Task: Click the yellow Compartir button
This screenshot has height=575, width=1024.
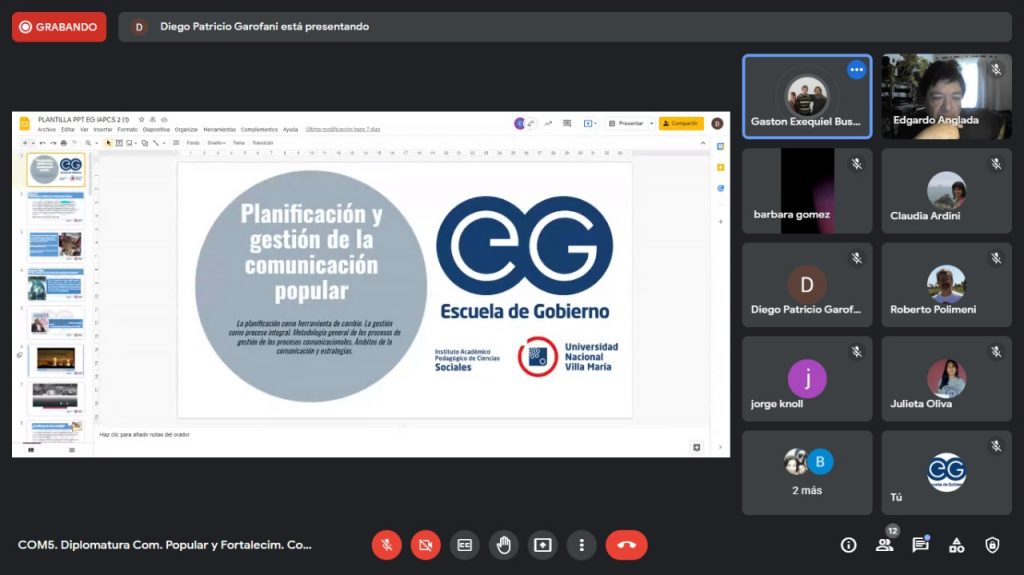Action: (681, 124)
